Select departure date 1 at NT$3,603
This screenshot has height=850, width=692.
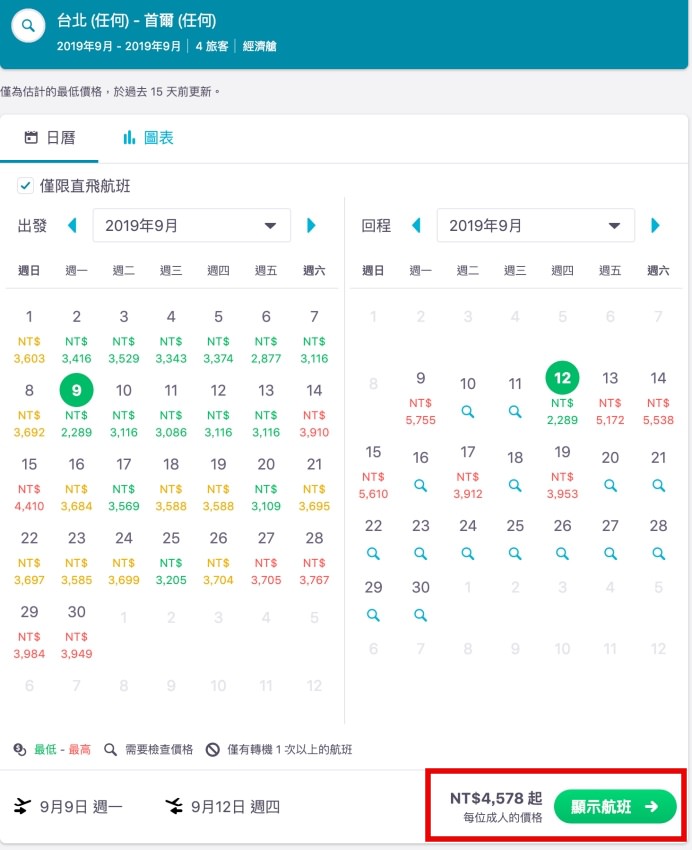[x=29, y=336]
